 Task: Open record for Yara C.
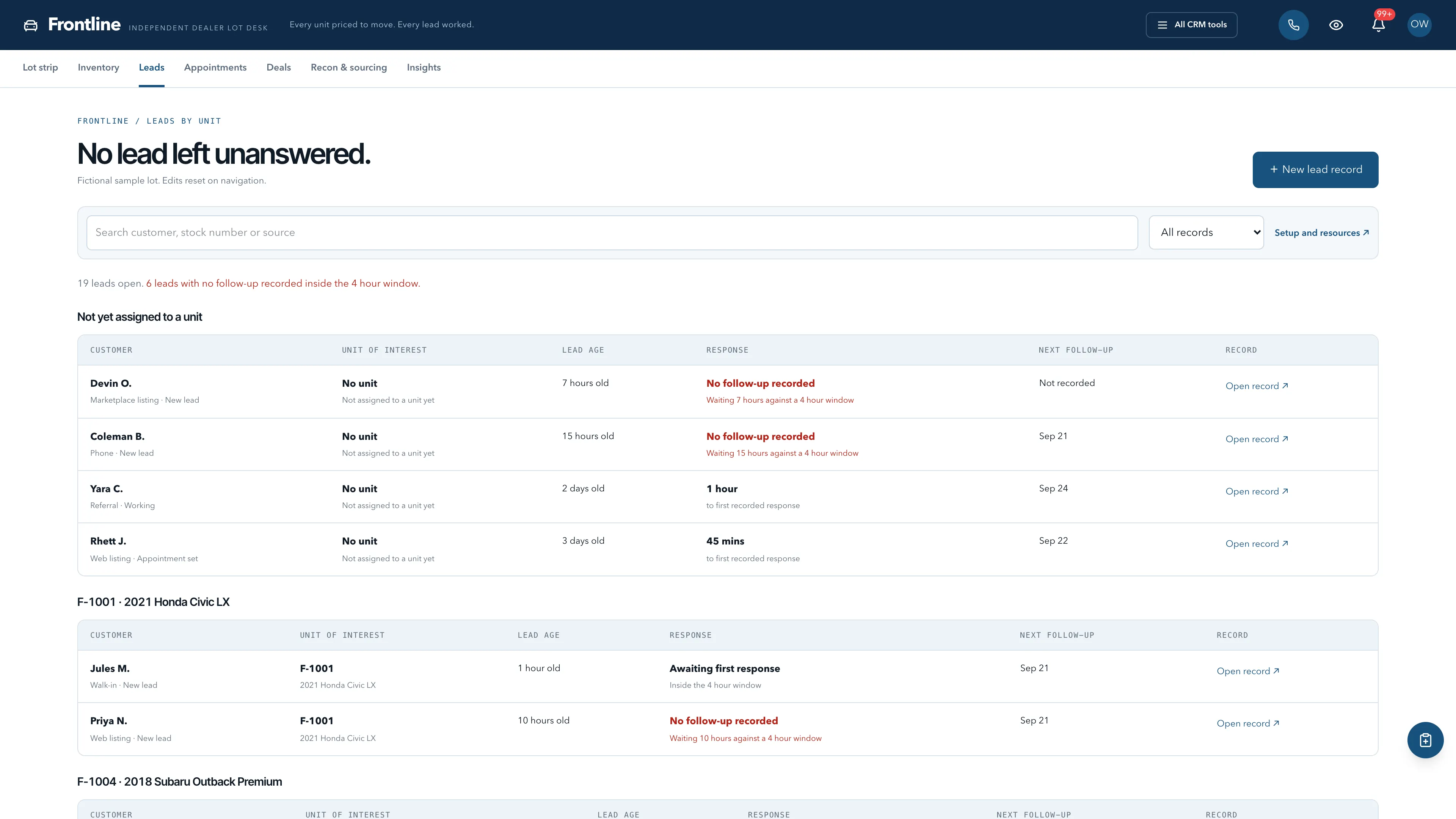[x=1257, y=492]
